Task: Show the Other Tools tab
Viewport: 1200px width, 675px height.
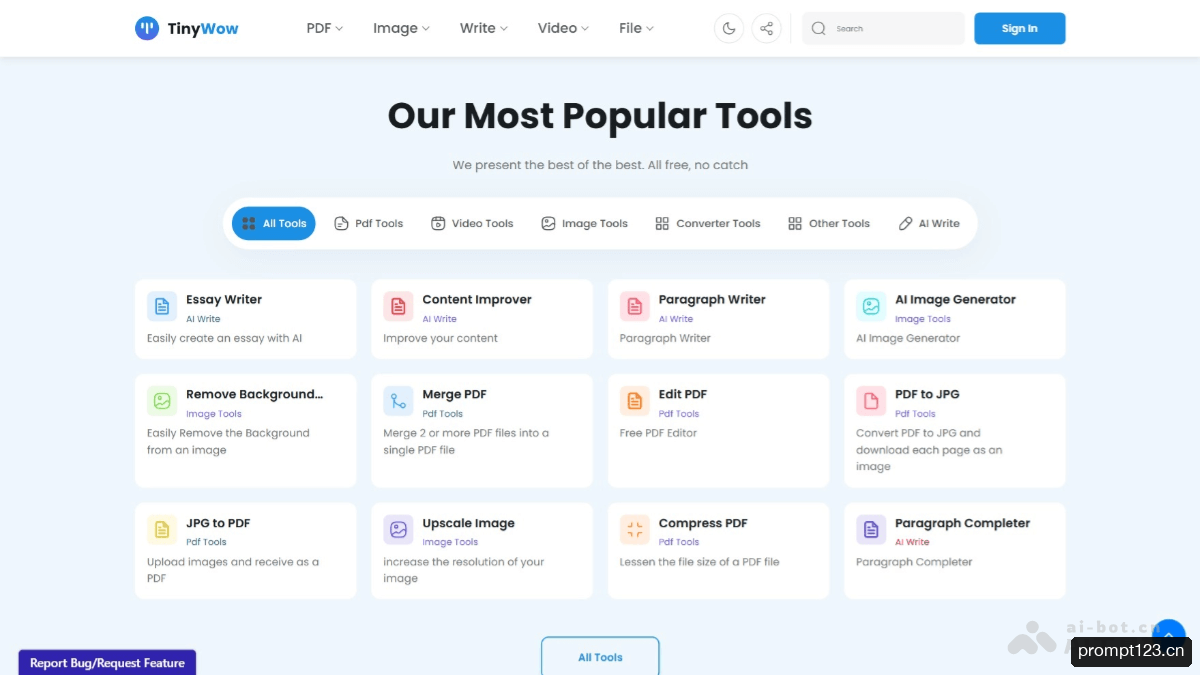Action: [829, 223]
